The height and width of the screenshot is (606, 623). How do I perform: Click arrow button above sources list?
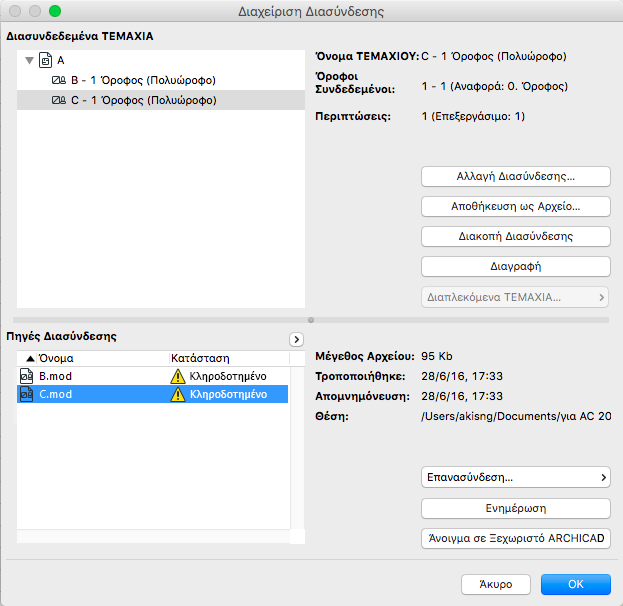296,339
